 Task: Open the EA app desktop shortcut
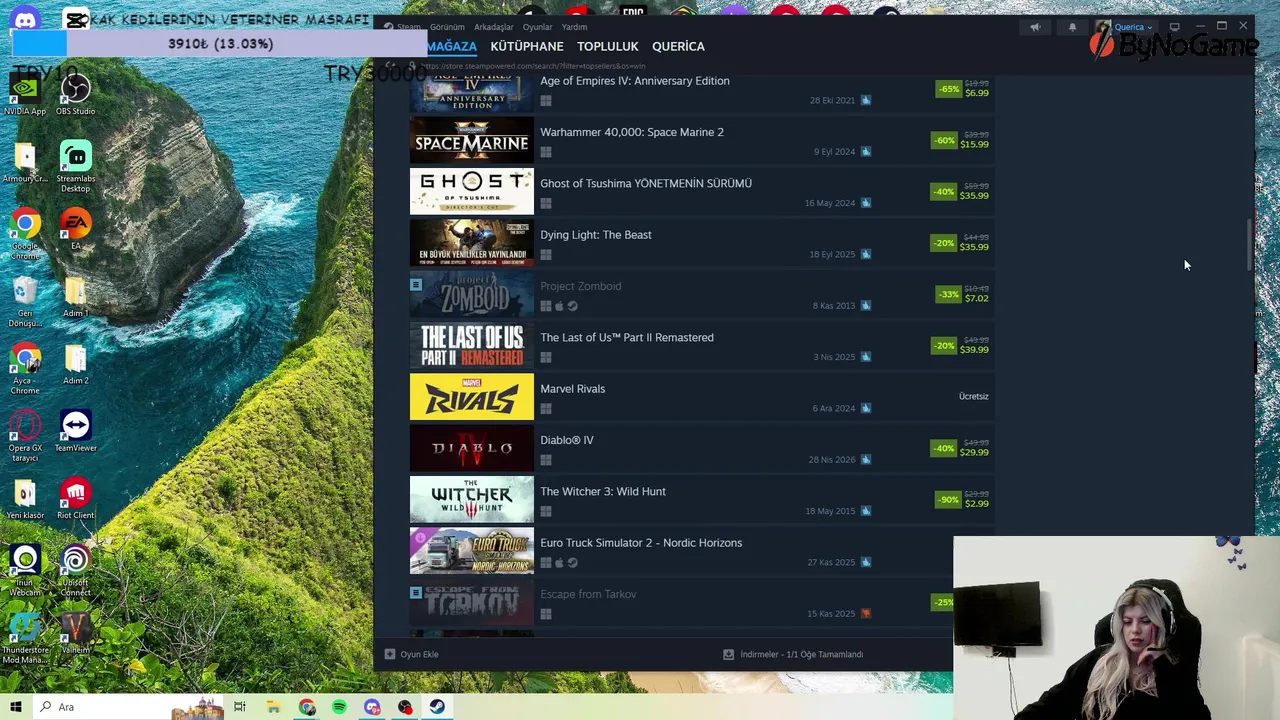click(x=75, y=230)
